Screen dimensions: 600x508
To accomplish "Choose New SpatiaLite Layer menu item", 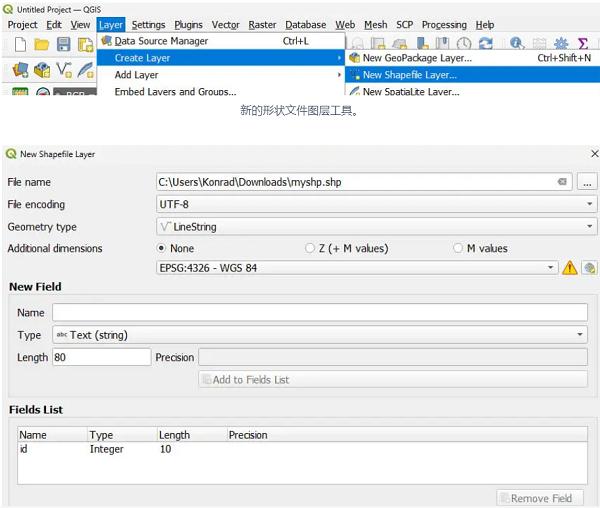I will [473, 91].
